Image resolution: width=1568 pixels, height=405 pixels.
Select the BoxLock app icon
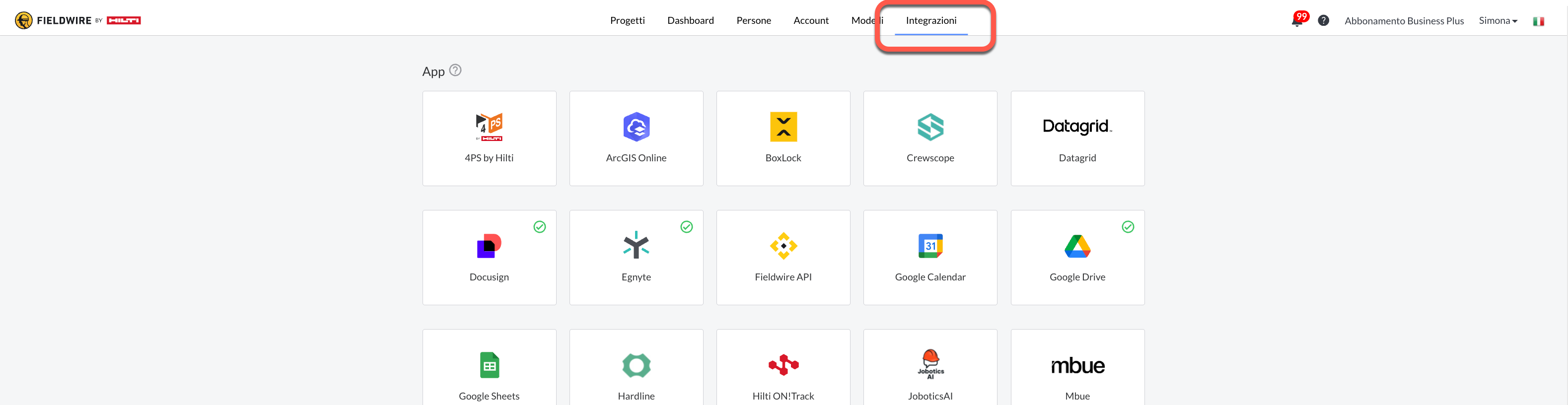coord(783,127)
